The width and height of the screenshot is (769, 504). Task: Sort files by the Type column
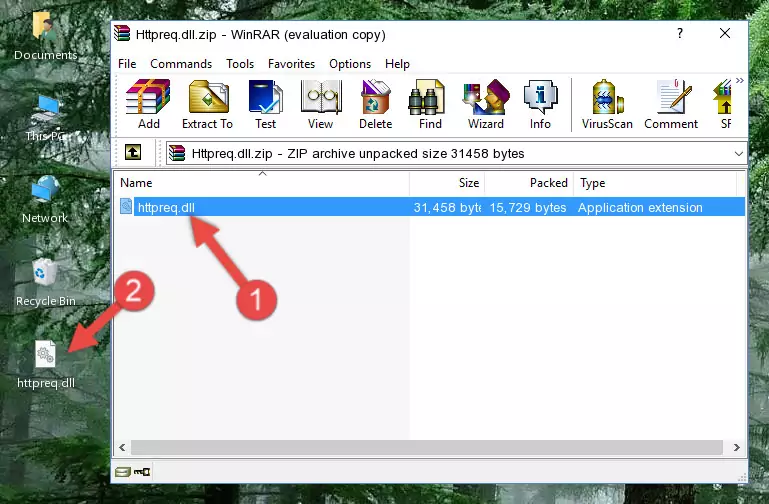(655, 183)
